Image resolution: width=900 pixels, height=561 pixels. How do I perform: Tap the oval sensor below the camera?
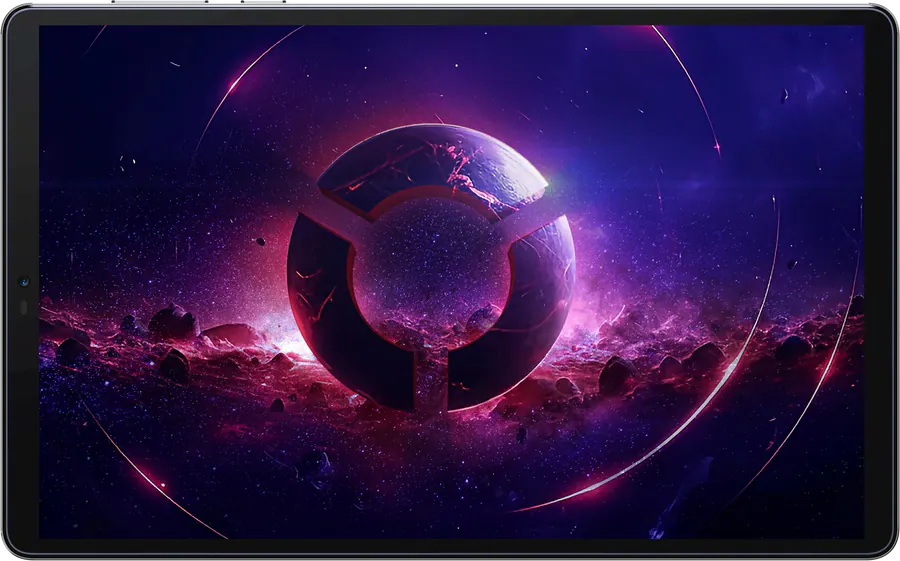point(24,308)
